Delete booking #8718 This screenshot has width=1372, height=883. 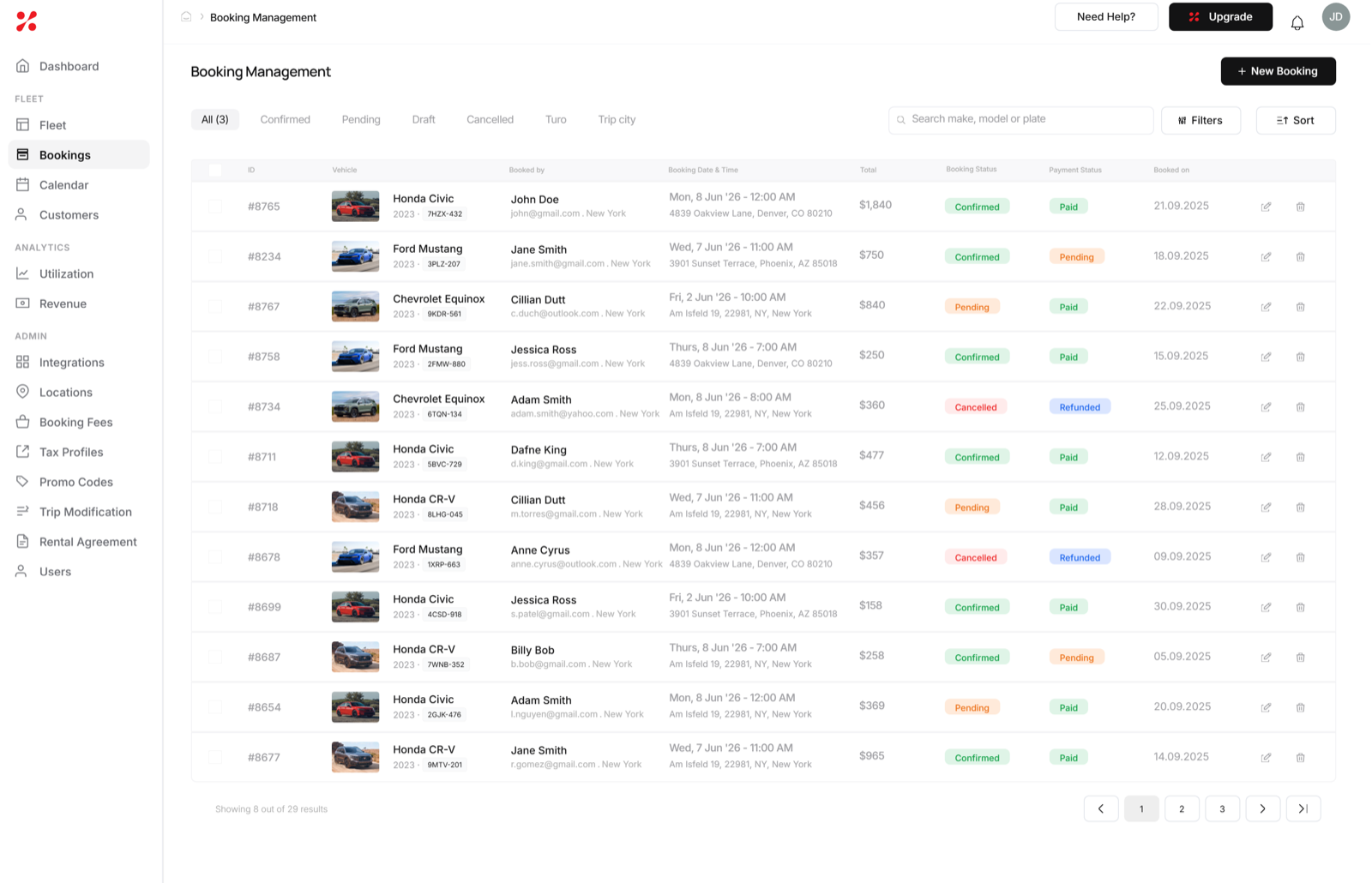pyautogui.click(x=1300, y=508)
